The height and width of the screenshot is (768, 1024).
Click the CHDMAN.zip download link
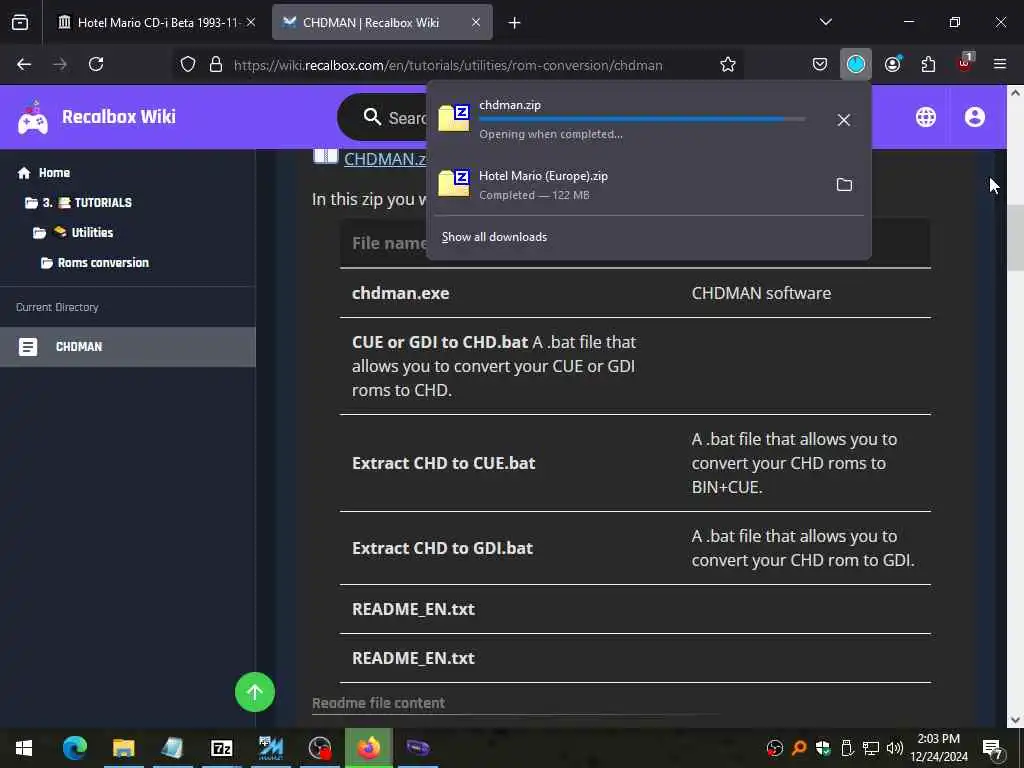point(385,159)
